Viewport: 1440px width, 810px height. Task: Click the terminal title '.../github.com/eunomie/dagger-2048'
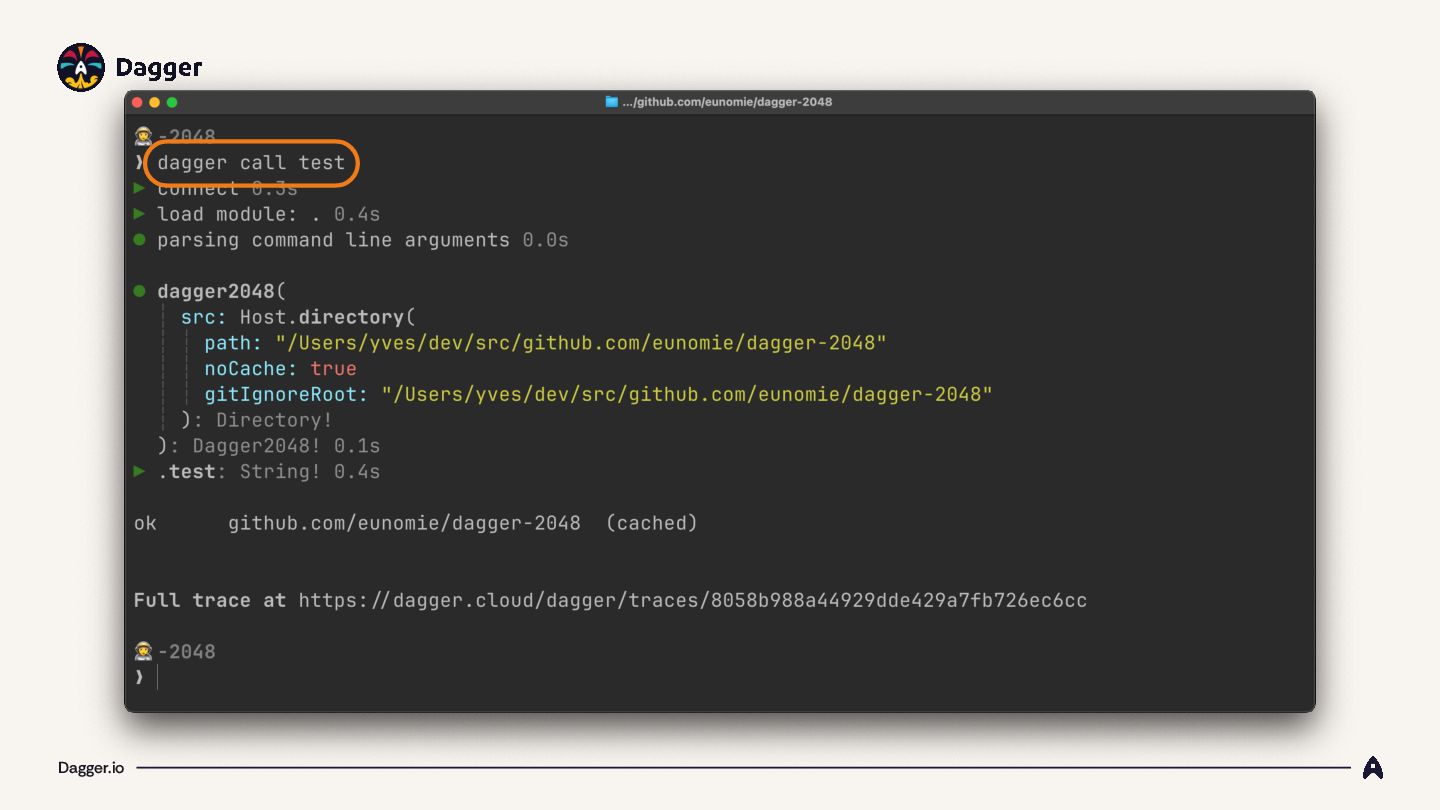pyautogui.click(x=727, y=102)
